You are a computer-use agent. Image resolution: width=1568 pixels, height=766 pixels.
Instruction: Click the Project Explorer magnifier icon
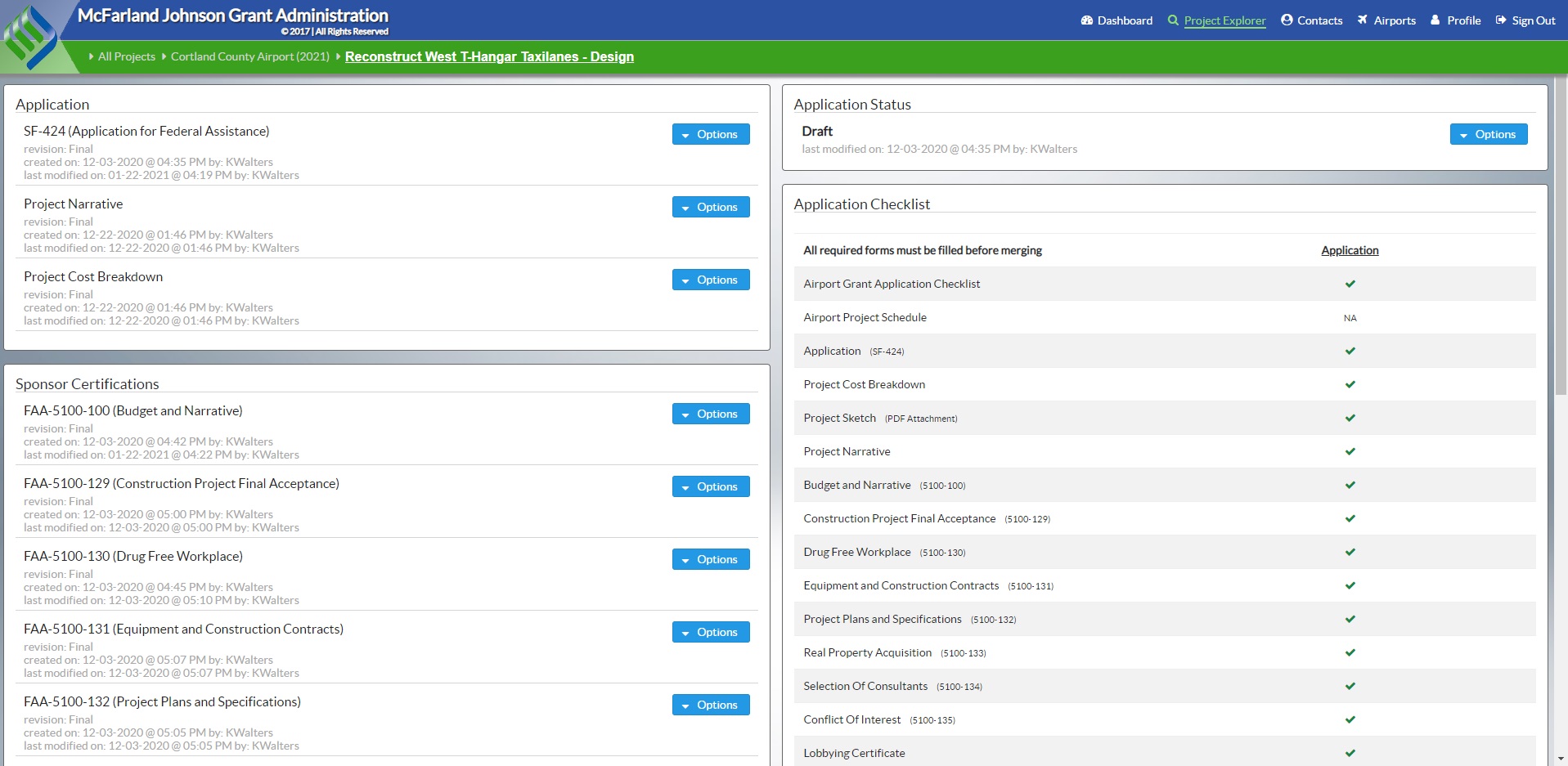pyautogui.click(x=1173, y=20)
